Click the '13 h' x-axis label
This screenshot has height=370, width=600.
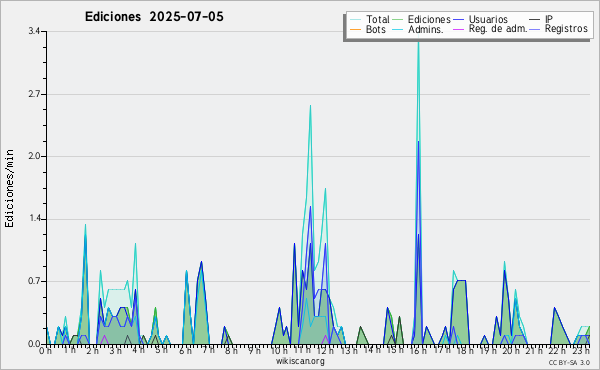tap(348, 350)
